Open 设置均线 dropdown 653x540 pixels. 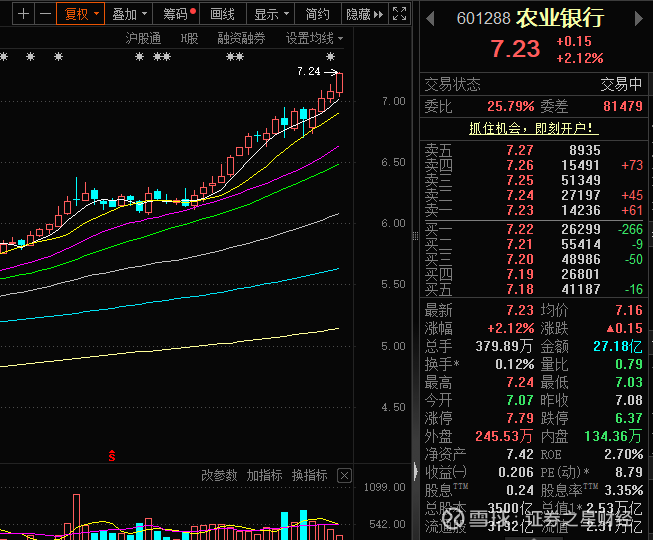314,38
